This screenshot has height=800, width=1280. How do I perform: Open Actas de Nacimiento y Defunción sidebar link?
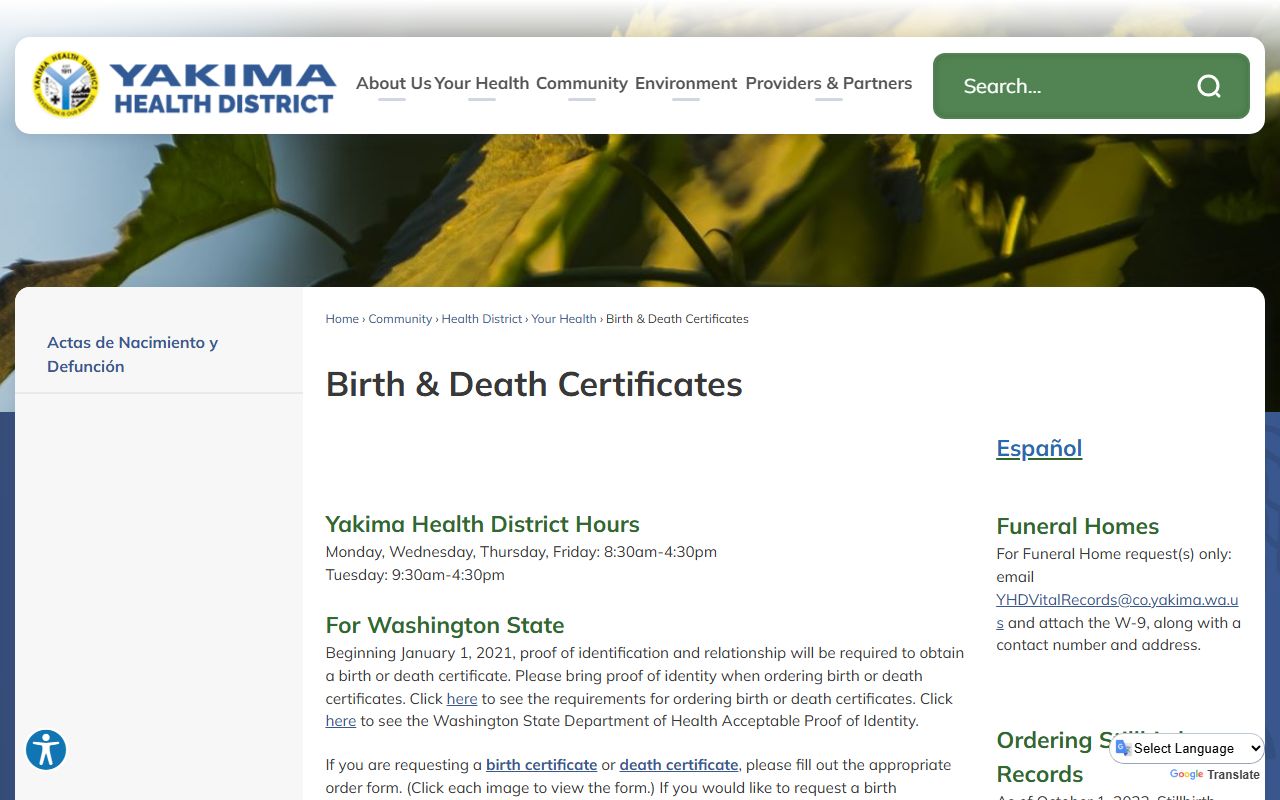point(132,354)
